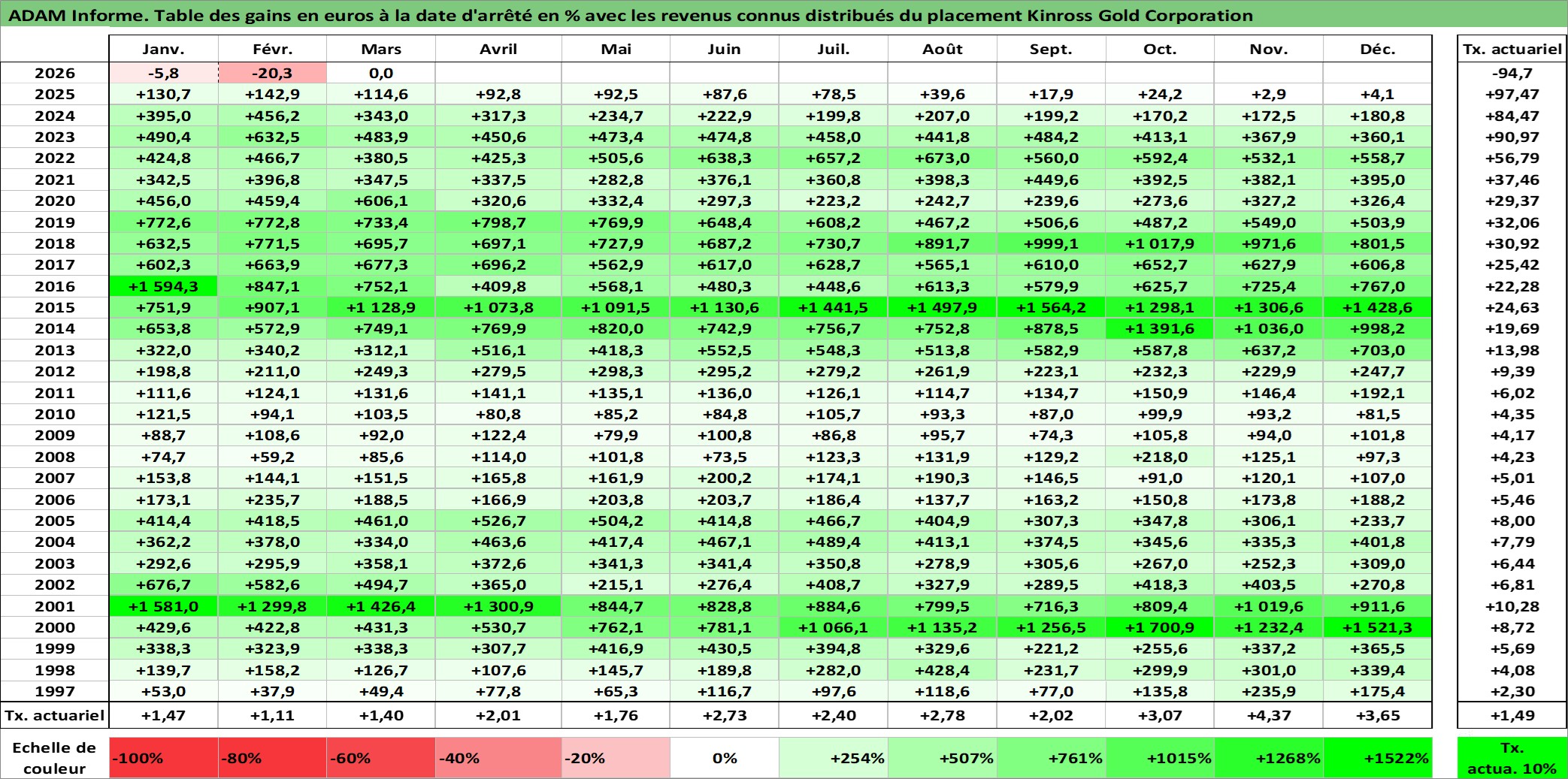The height and width of the screenshot is (779, 1568).
Task: Select the +1,49 overall actuarial rate cell
Action: (1512, 715)
